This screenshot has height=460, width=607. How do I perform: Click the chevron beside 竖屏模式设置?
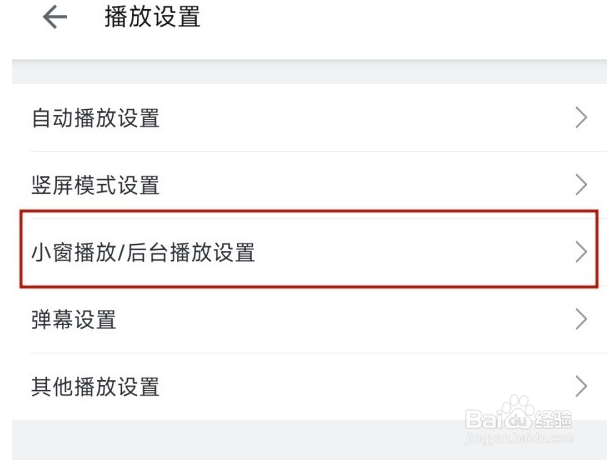coord(581,185)
